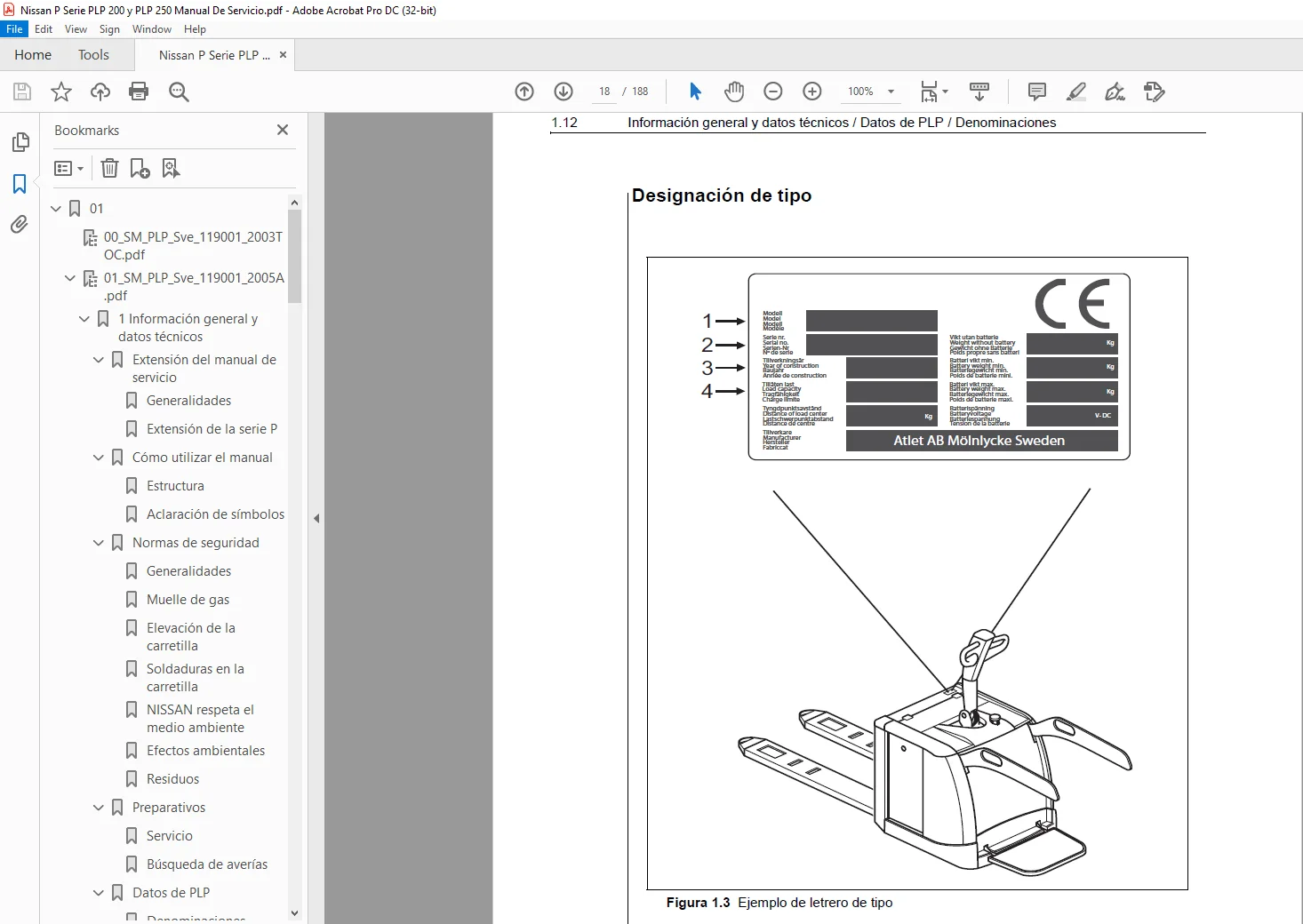The width and height of the screenshot is (1303, 924).
Task: Click the Save file icon
Action: click(22, 92)
